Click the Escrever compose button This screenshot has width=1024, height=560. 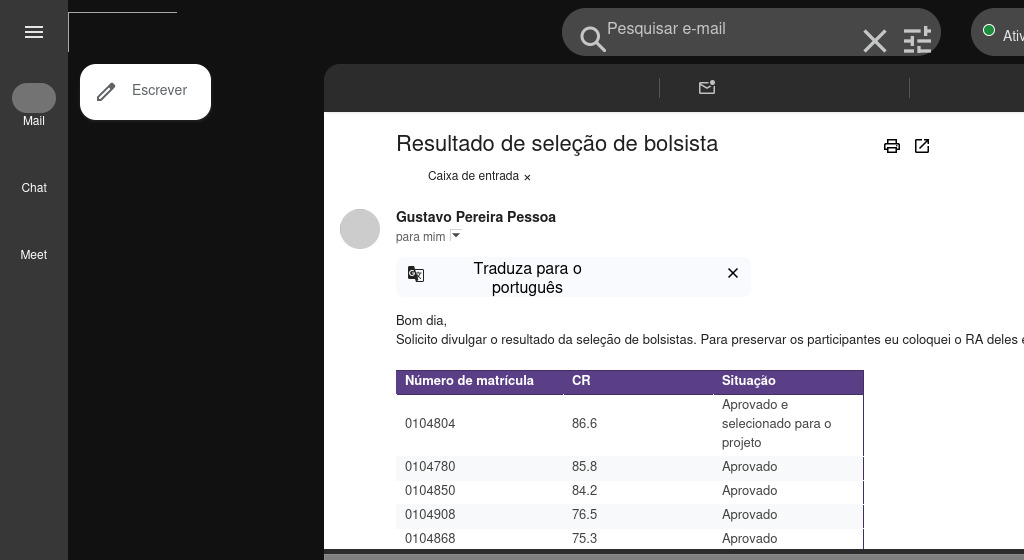[146, 91]
